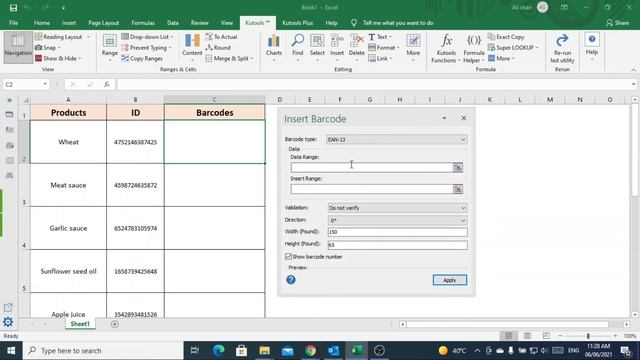640x360 pixels.
Task: Click the Width (Pound) field
Action: 397,232
